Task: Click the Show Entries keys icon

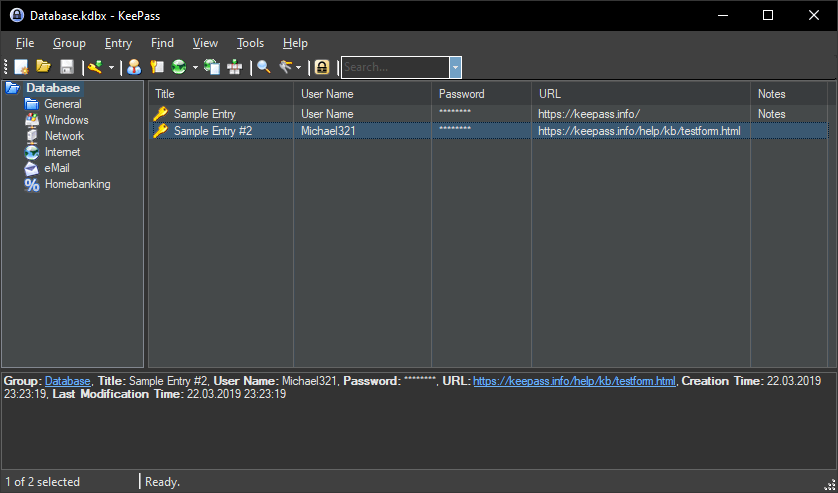Action: [x=286, y=67]
